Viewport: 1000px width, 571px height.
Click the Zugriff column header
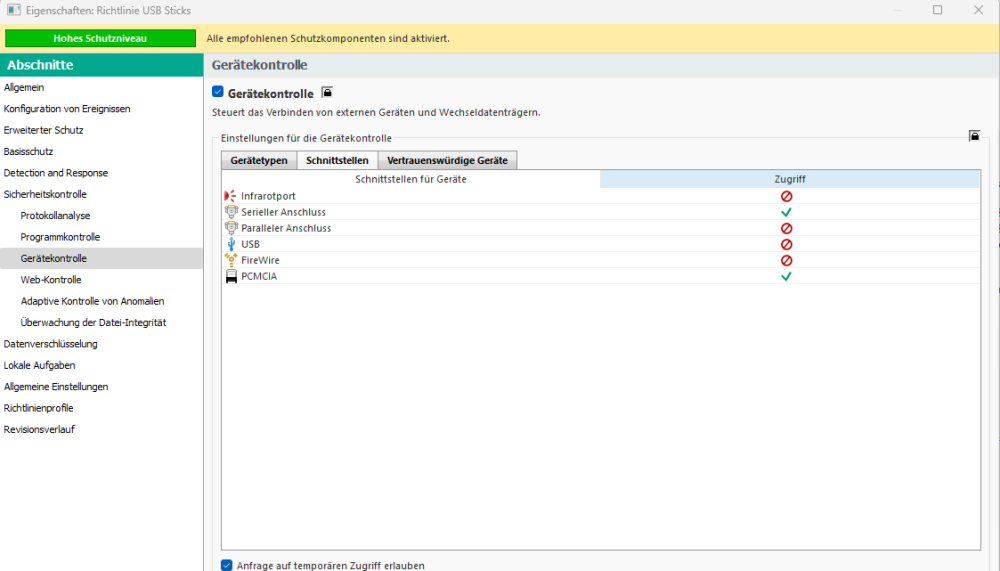(790, 179)
